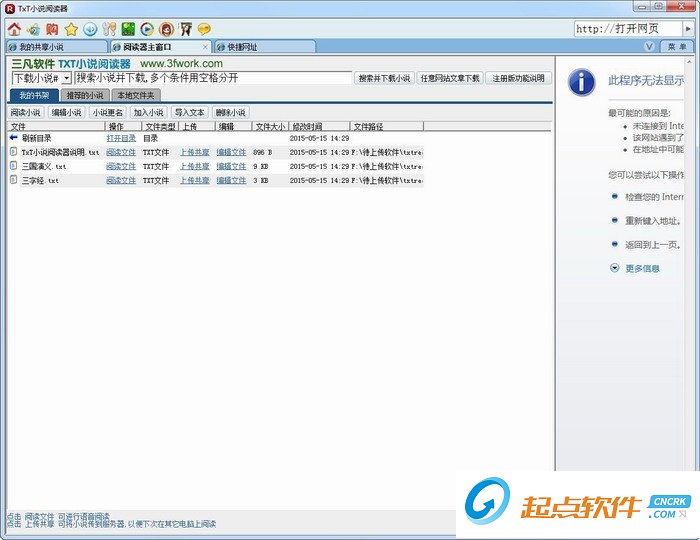This screenshot has height=540, width=700.
Task: Click the 编辑小说 button
Action: coord(67,112)
